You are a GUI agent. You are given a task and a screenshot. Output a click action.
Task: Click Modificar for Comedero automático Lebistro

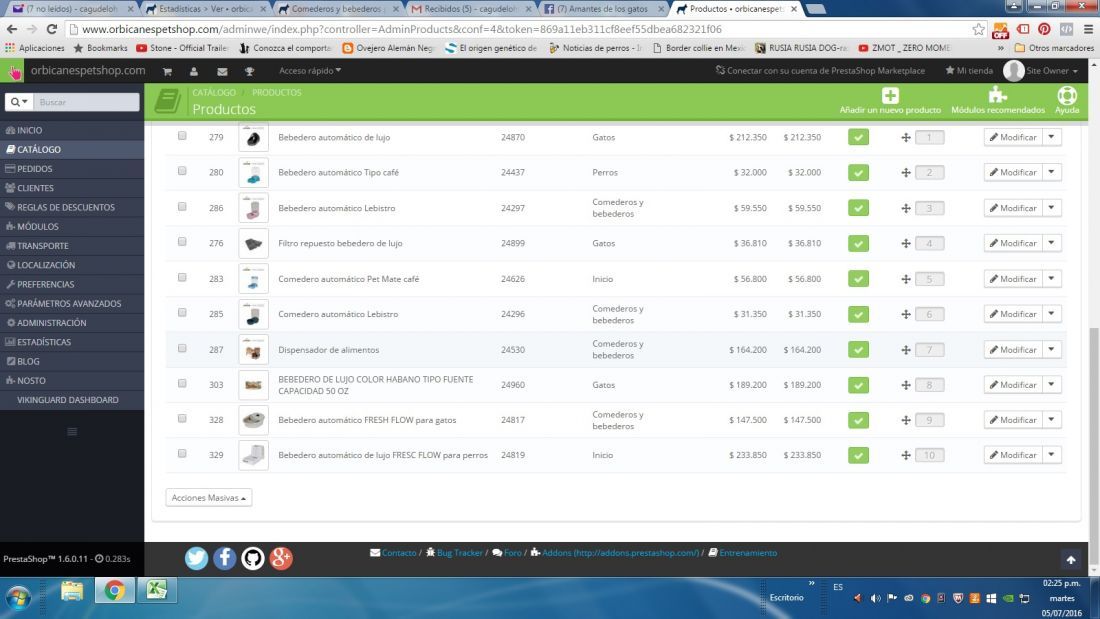(x=1013, y=314)
